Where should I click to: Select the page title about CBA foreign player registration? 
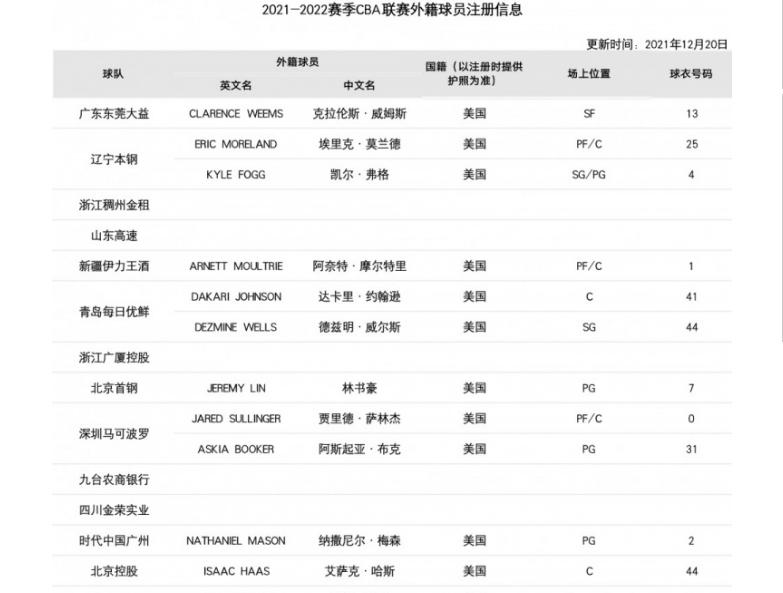[x=392, y=9]
